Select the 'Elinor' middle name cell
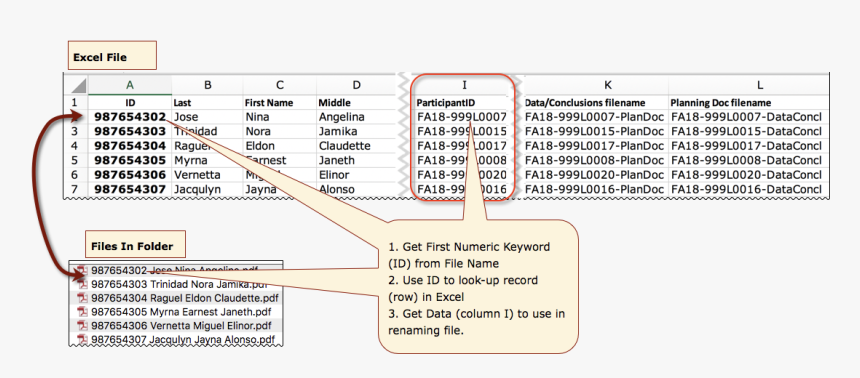 pos(357,175)
